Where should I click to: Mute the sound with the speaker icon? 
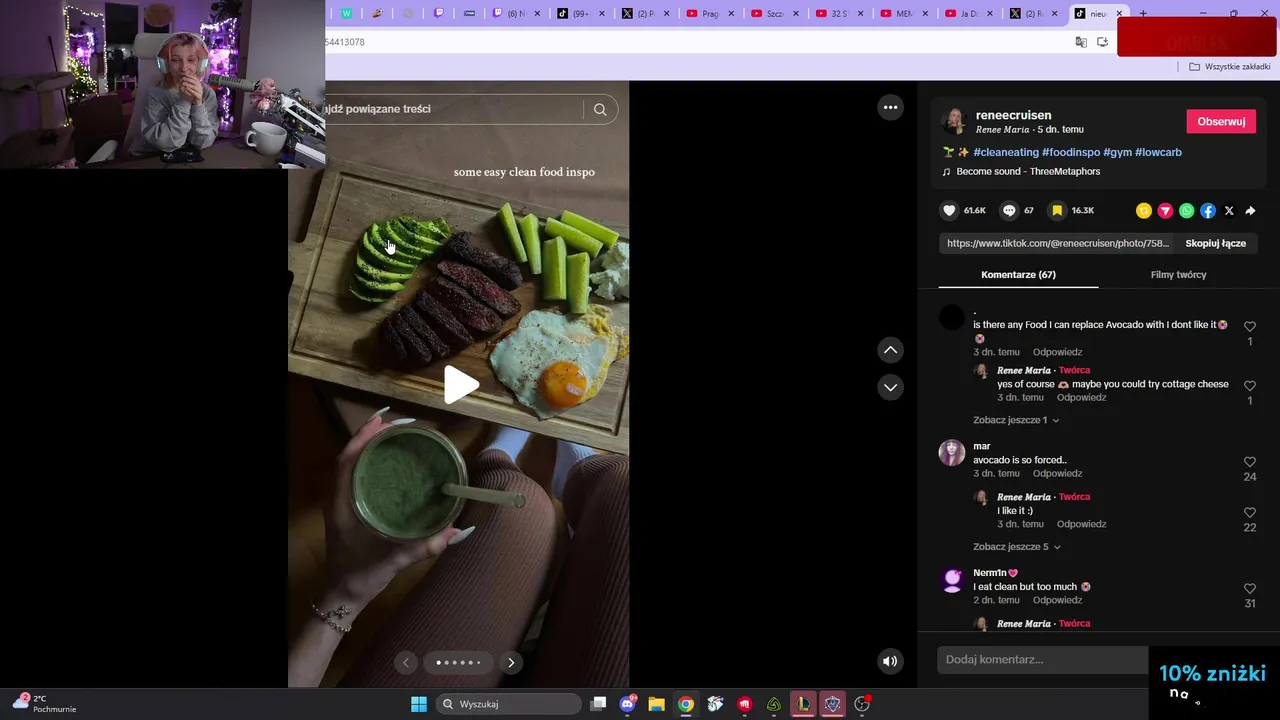890,661
